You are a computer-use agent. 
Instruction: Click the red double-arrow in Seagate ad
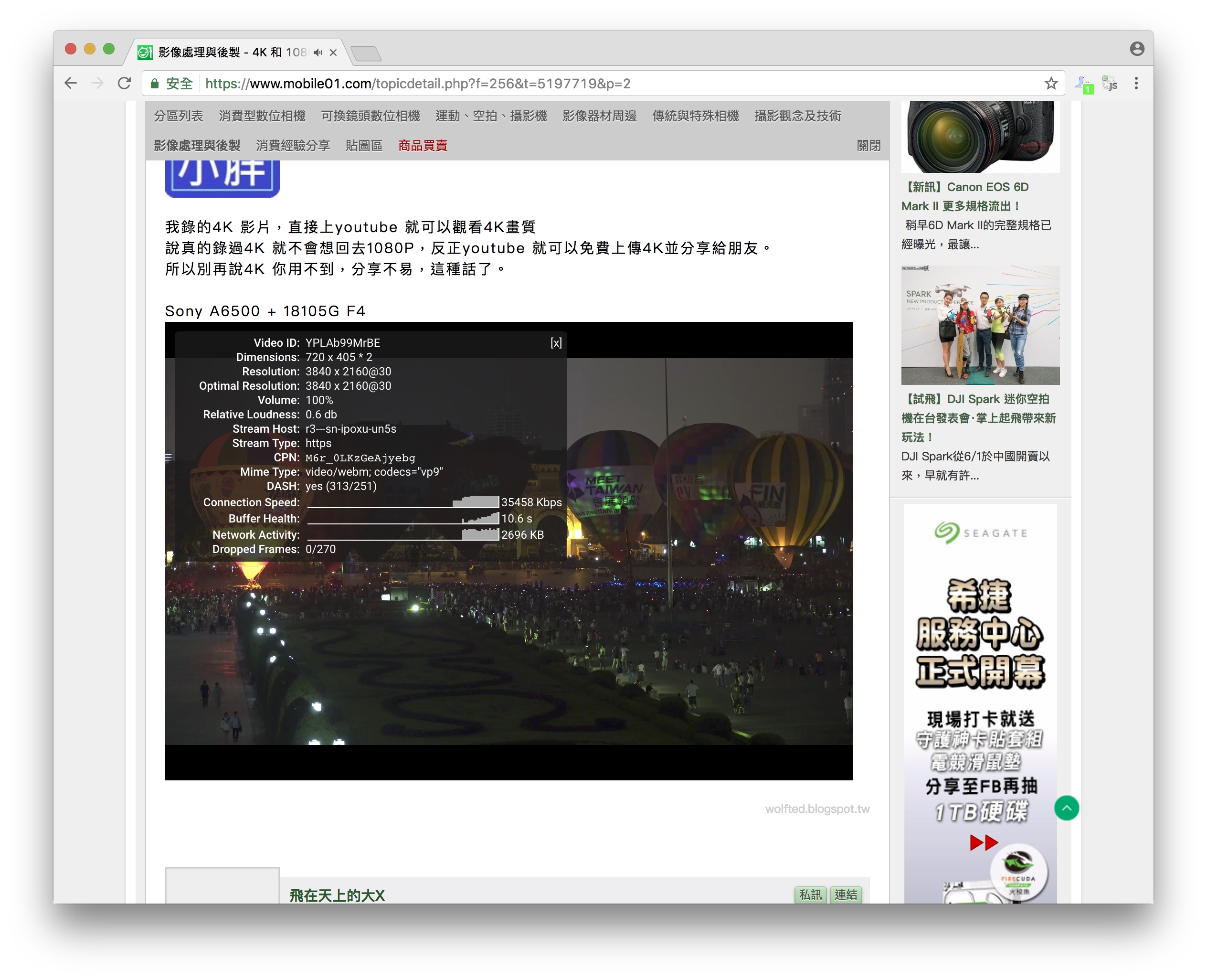point(984,842)
